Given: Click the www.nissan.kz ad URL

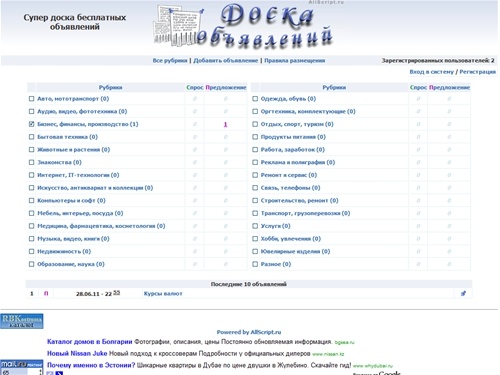Looking at the screenshot, I should point(328,354).
